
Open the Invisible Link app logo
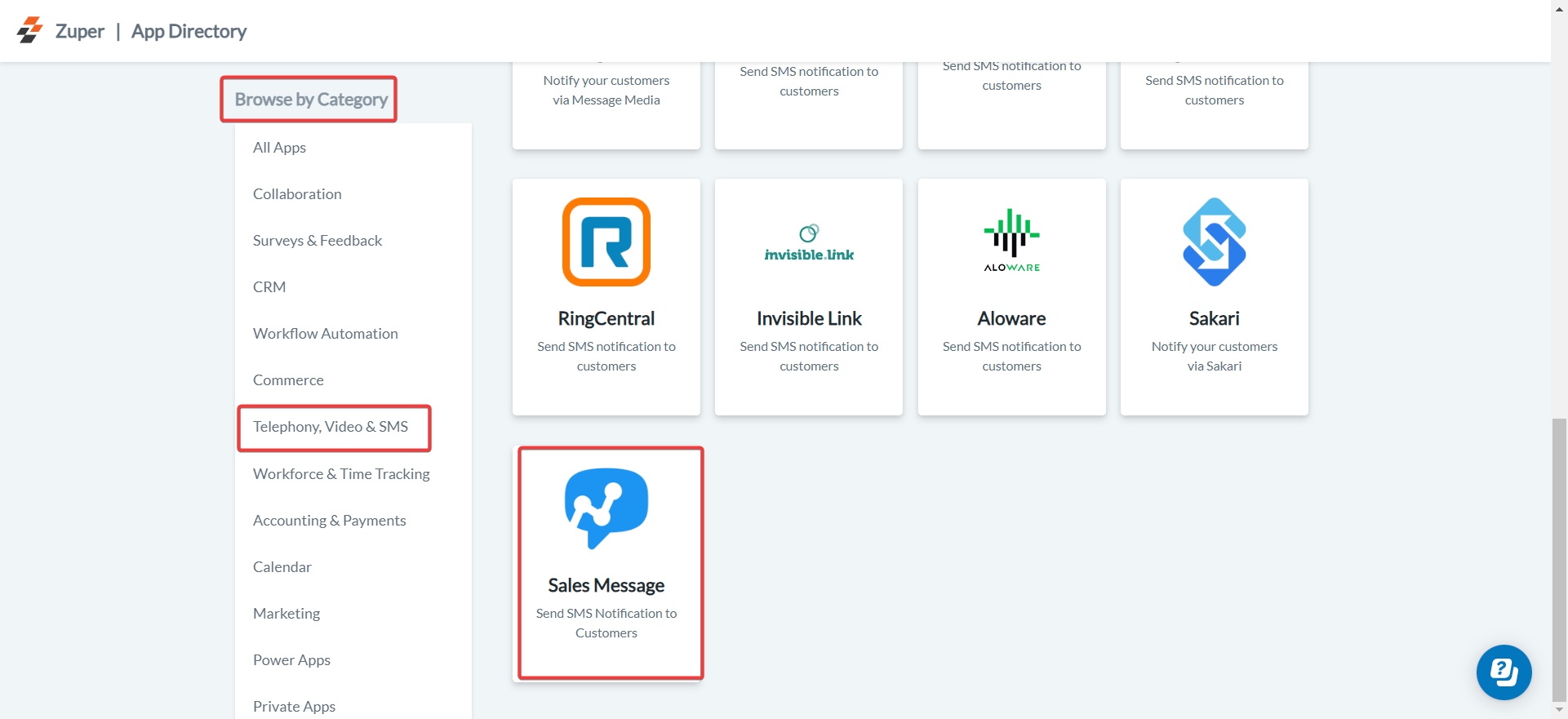tap(809, 243)
